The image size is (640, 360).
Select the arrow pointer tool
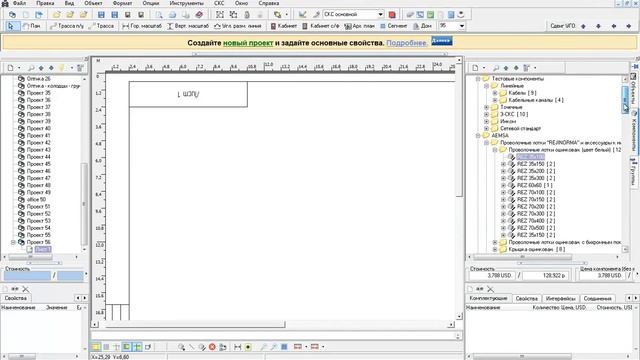pos(11,26)
